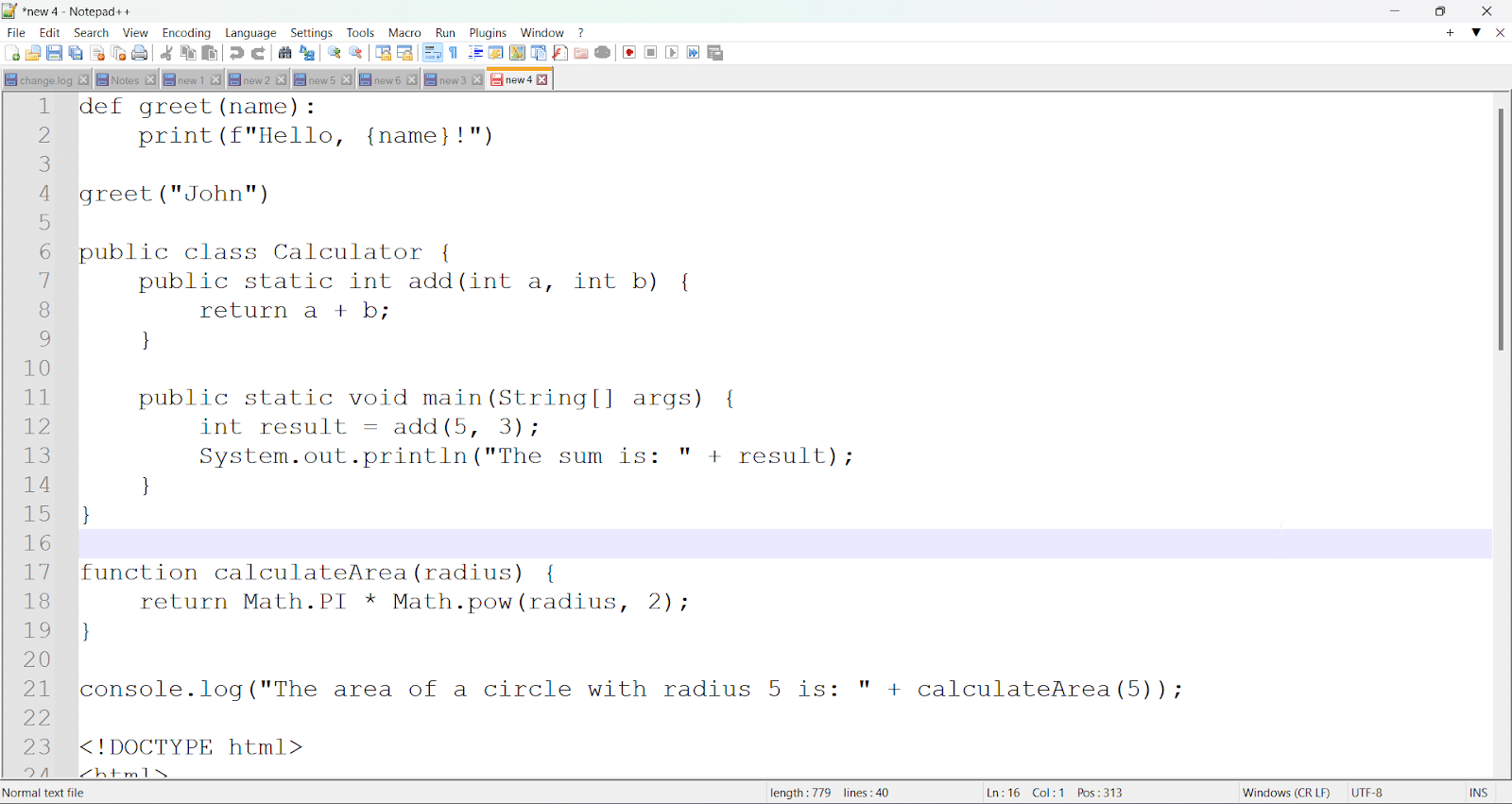
Task: Show the Document Map panel
Action: pyautogui.click(x=518, y=53)
